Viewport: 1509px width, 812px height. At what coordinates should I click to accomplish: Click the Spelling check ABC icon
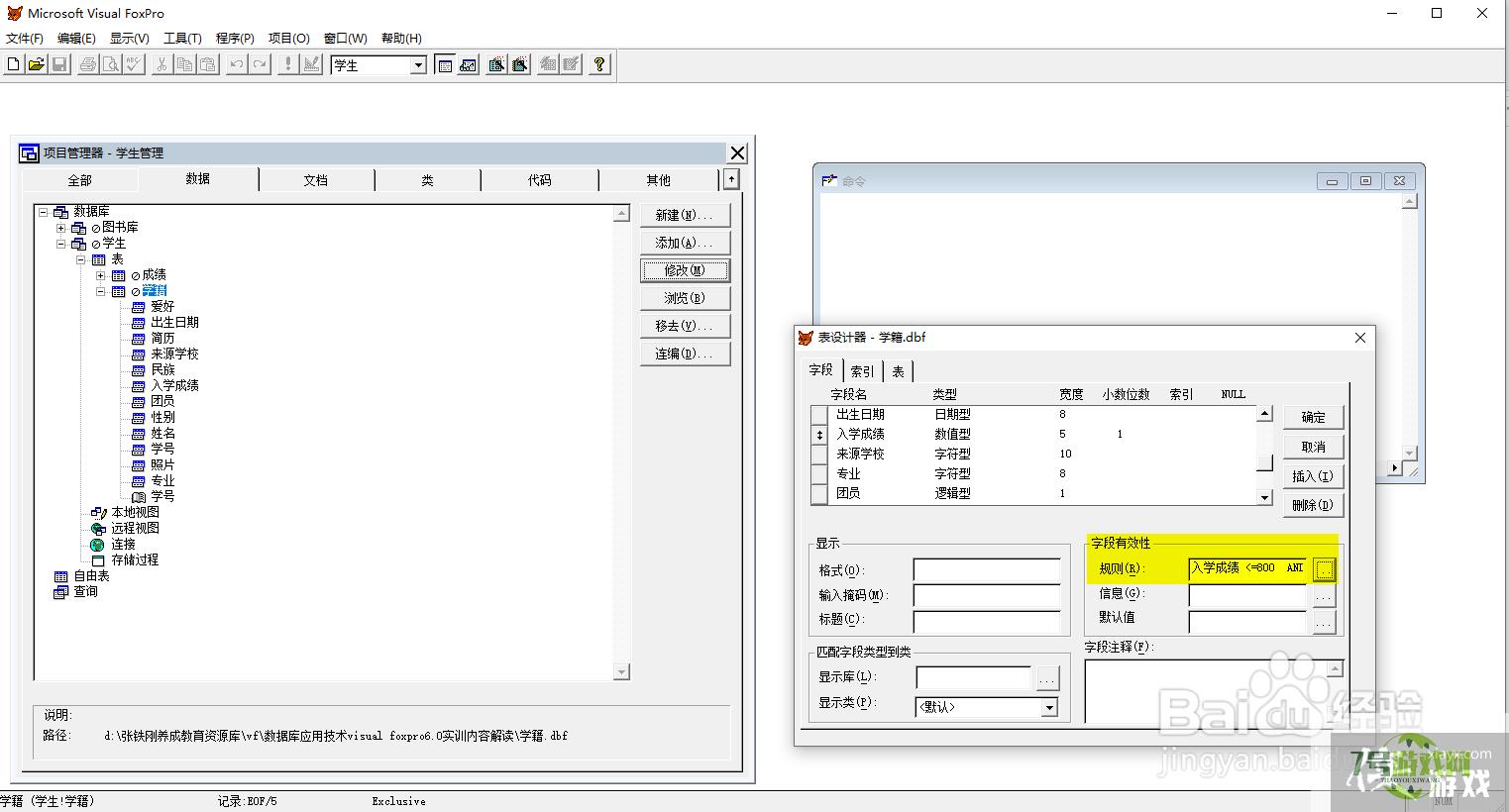coord(134,64)
